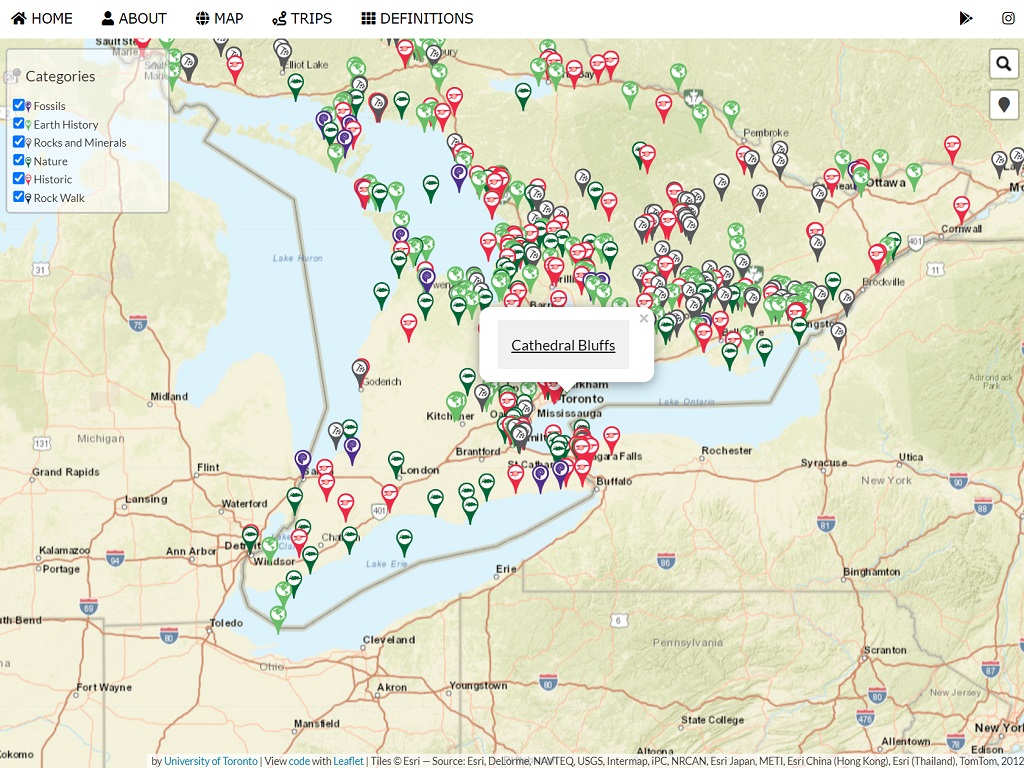Select the gray Rocks marker near Goderich
Viewport: 1024px width, 768px height.
pos(359,371)
